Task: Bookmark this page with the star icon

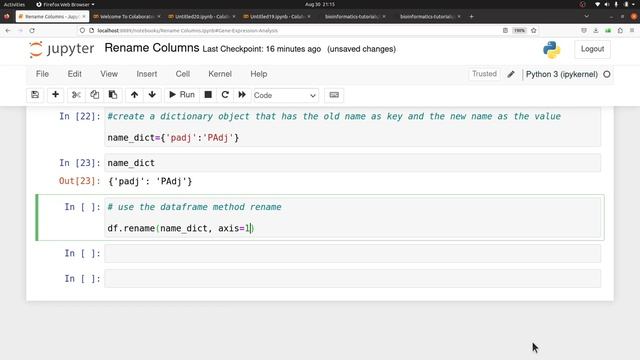Action: 533,31
